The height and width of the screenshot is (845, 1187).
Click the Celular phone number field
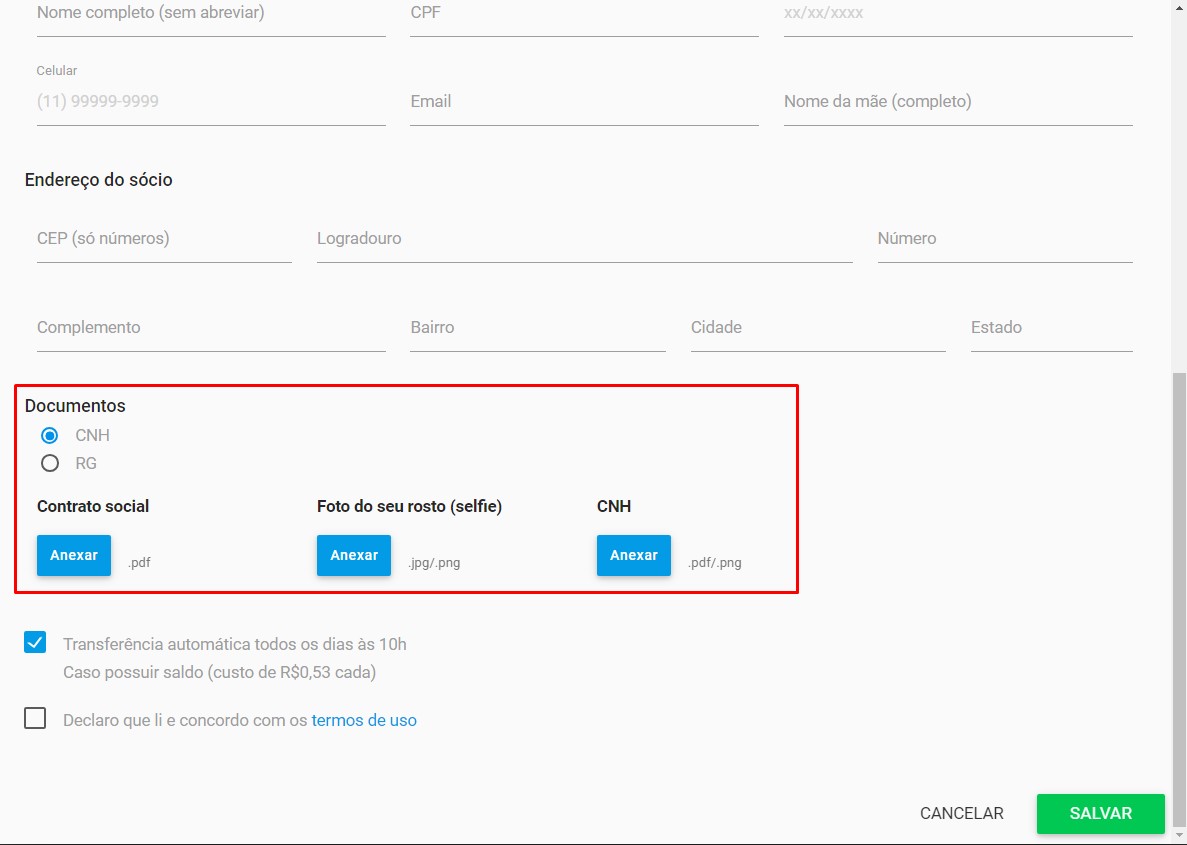click(x=211, y=102)
